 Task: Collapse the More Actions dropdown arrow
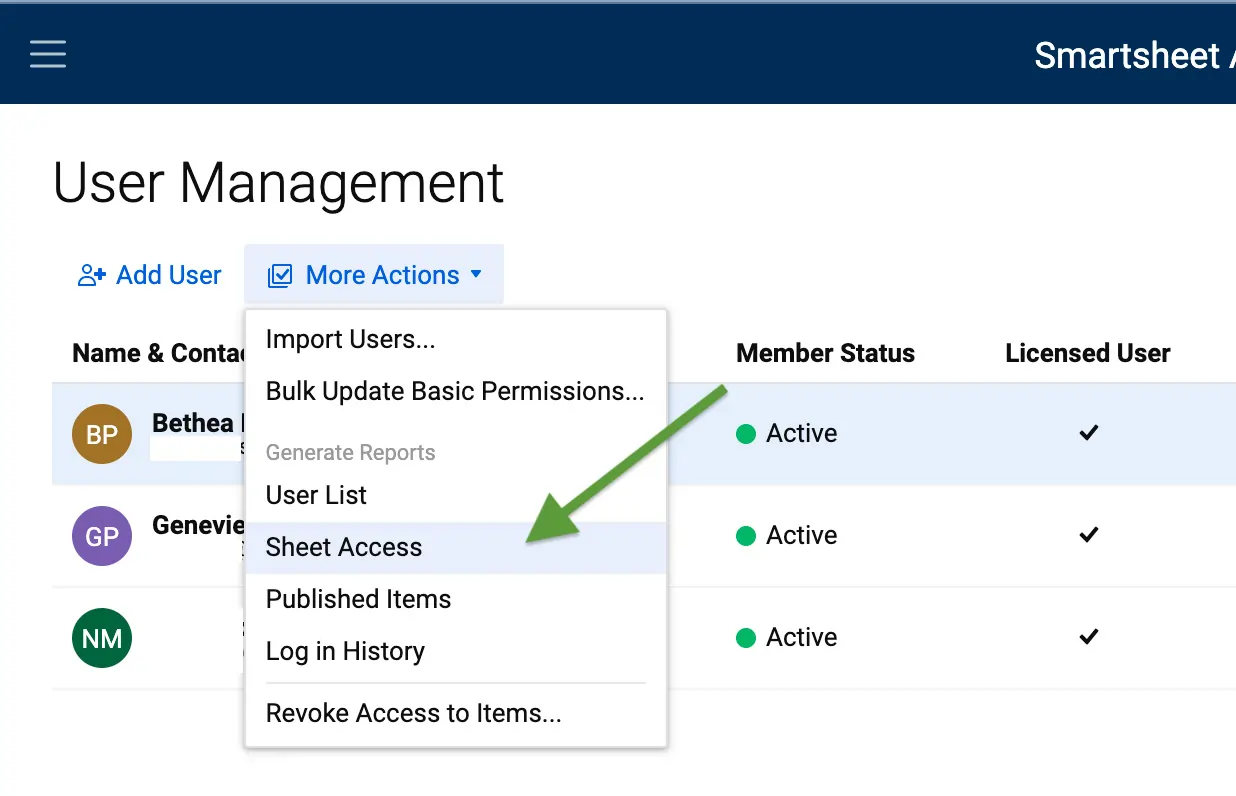tap(476, 274)
